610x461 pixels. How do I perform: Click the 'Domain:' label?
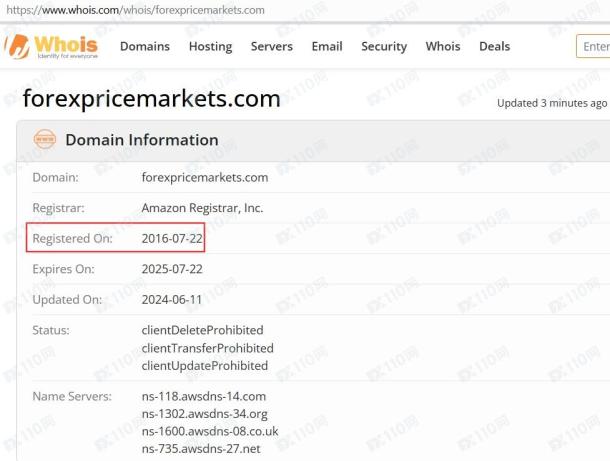[x=55, y=177]
